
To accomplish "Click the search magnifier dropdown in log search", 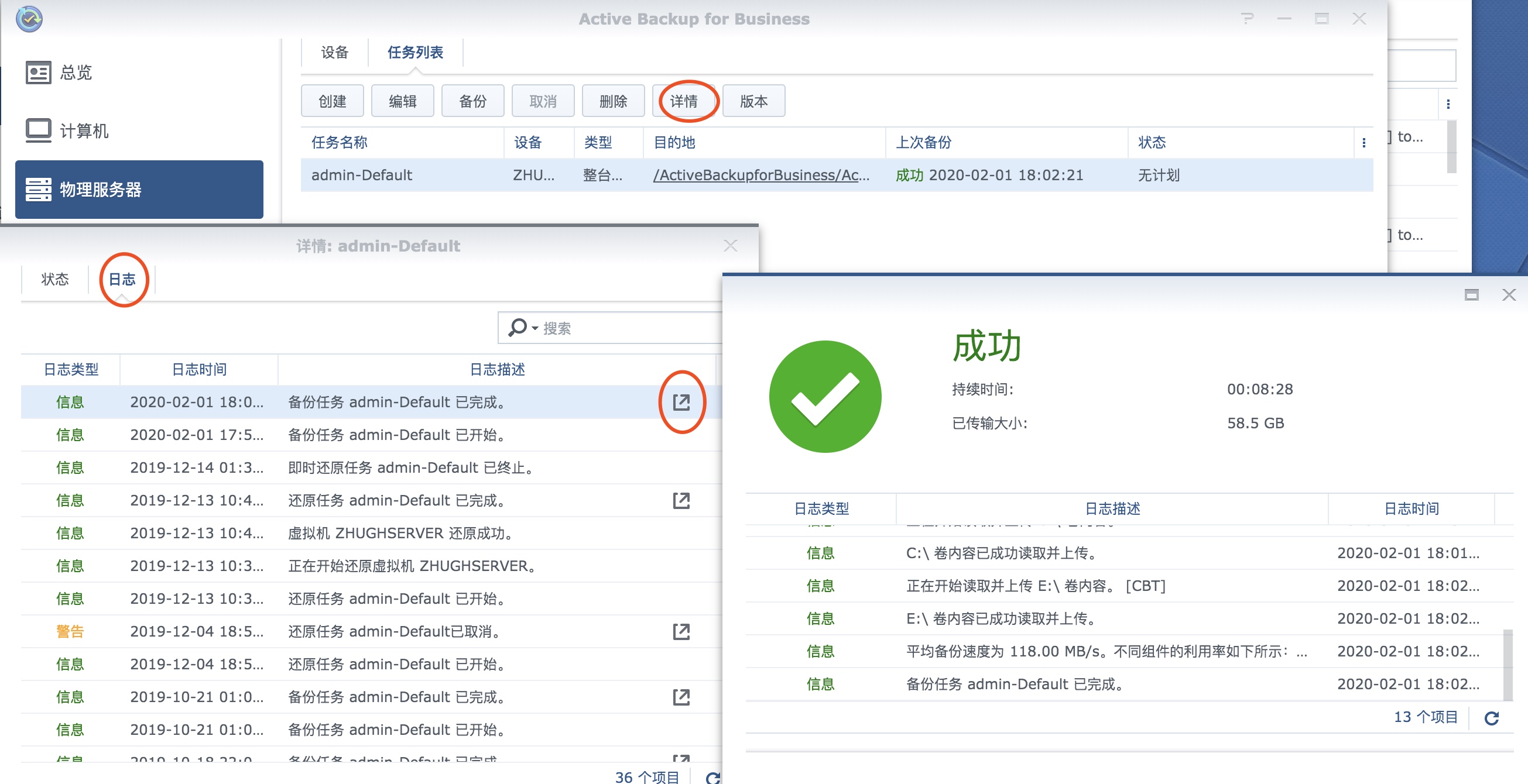I will [523, 328].
